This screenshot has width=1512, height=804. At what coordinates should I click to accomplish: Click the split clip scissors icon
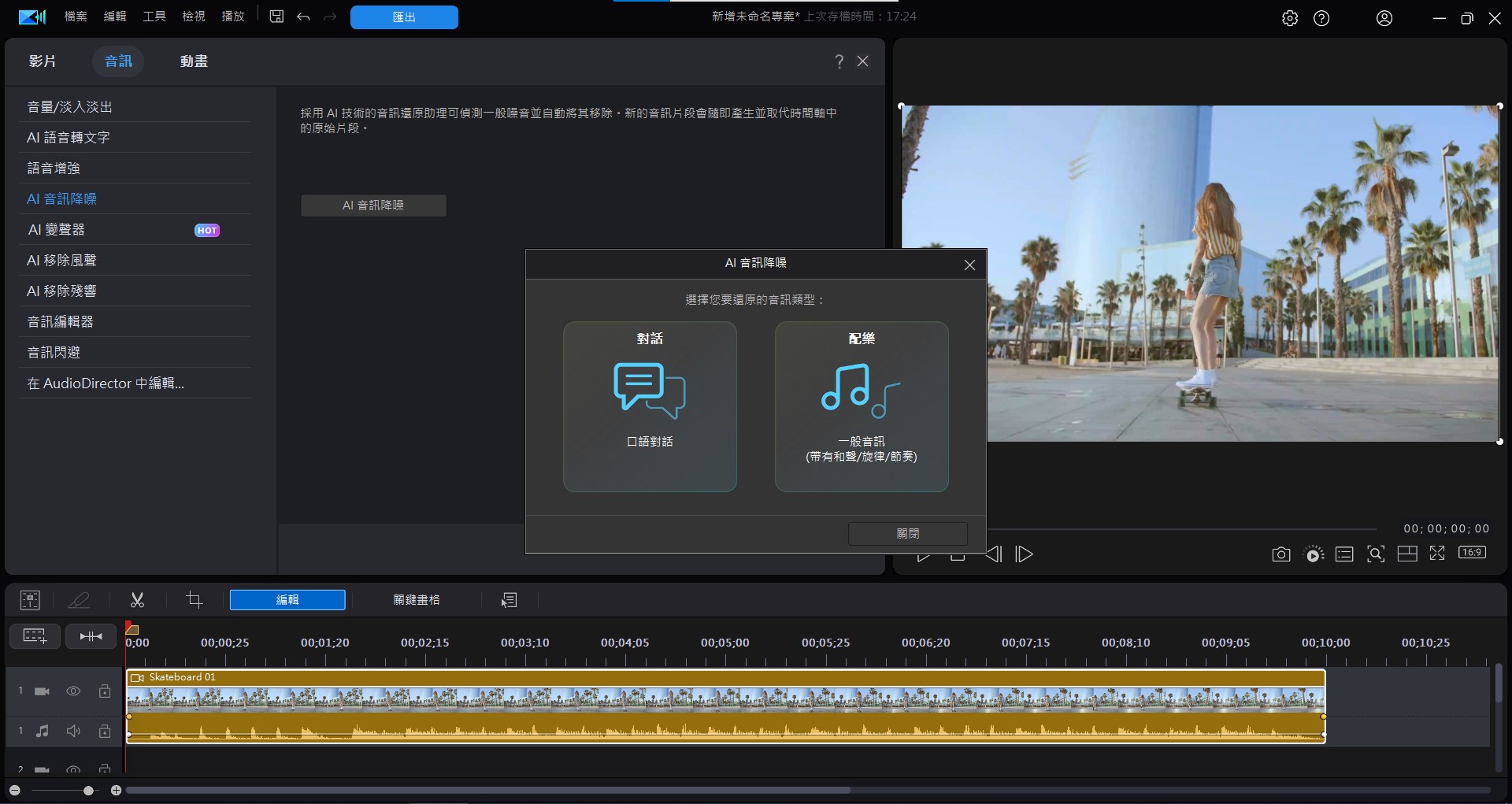[137, 600]
